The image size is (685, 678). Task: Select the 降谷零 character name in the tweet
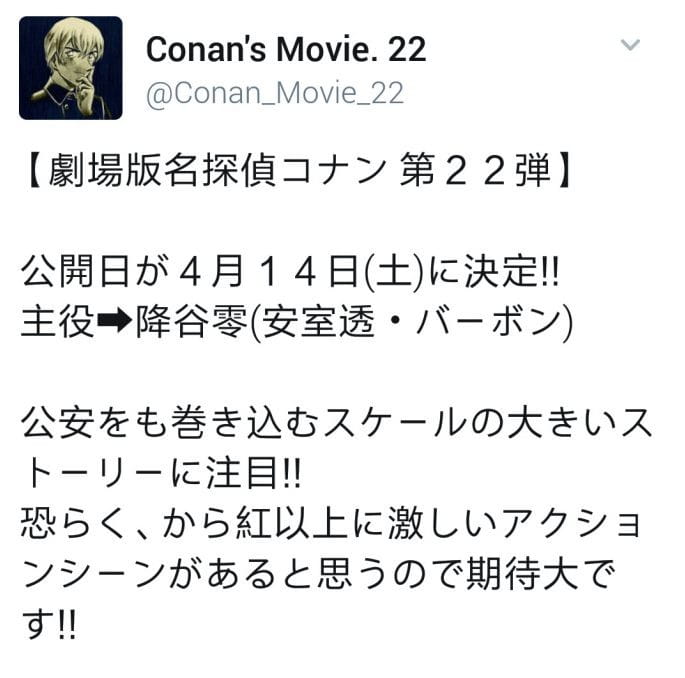(192, 321)
